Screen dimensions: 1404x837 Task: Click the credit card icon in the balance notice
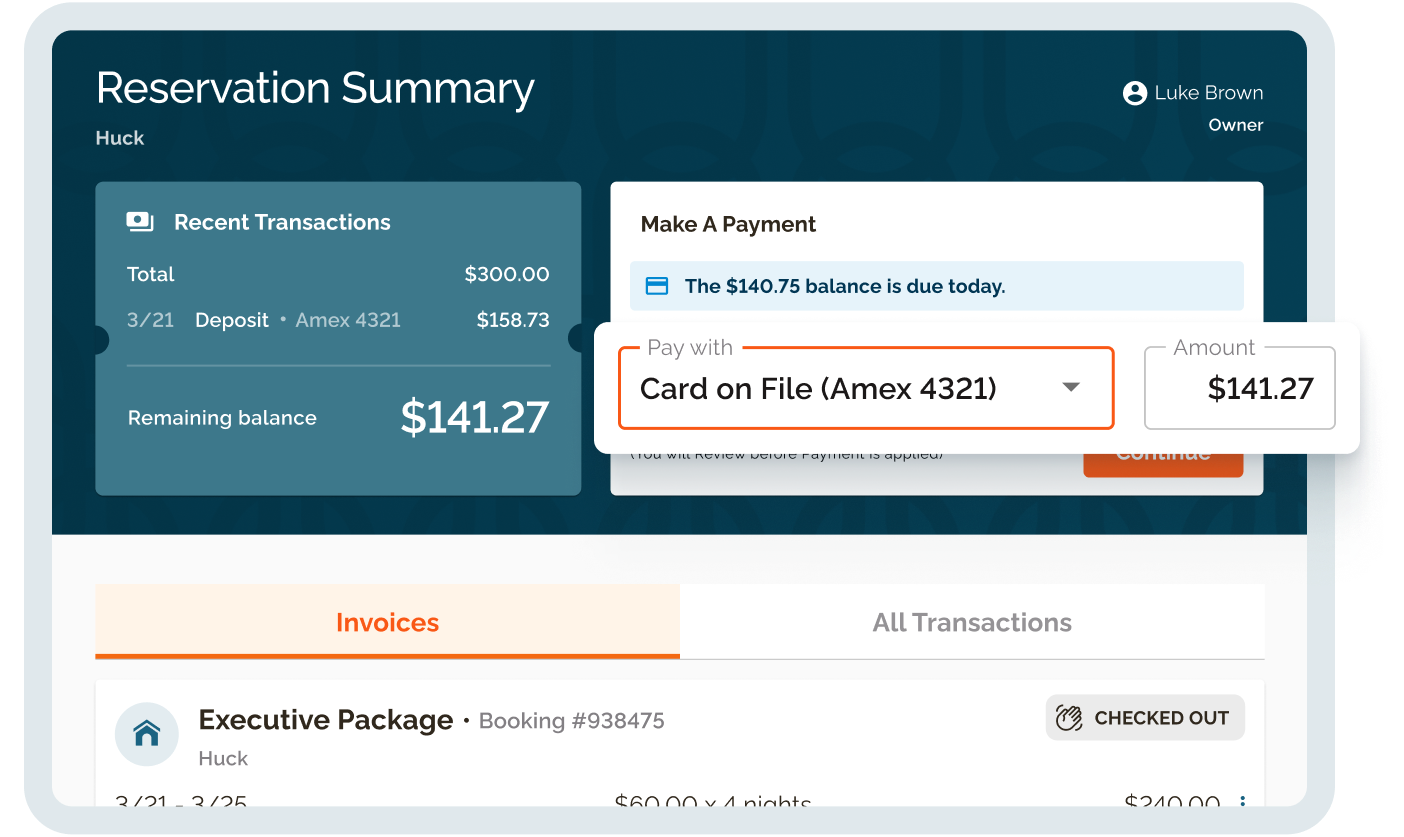pos(657,285)
